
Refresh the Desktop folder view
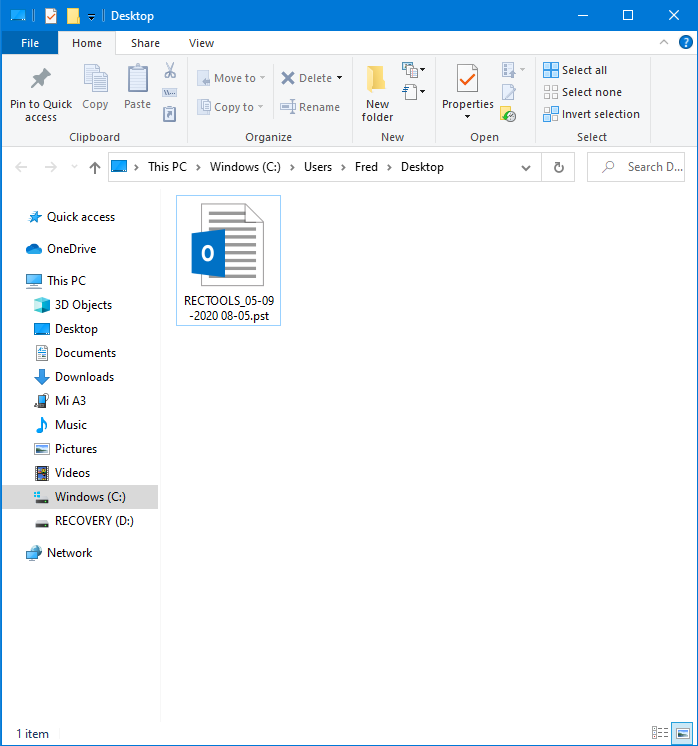[x=559, y=167]
